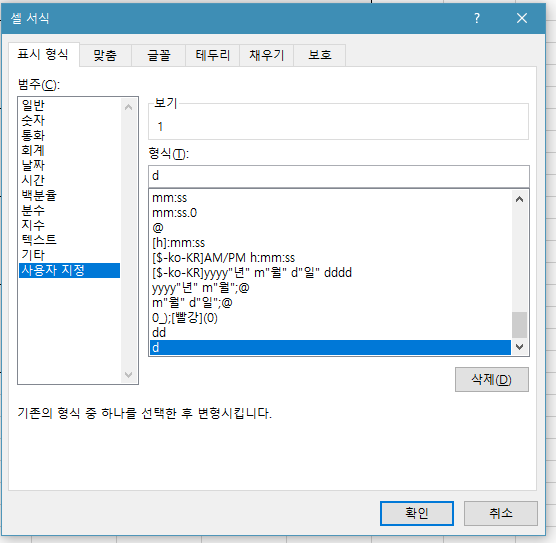Open the 테두리 tab
The height and width of the screenshot is (543, 556).
point(213,55)
